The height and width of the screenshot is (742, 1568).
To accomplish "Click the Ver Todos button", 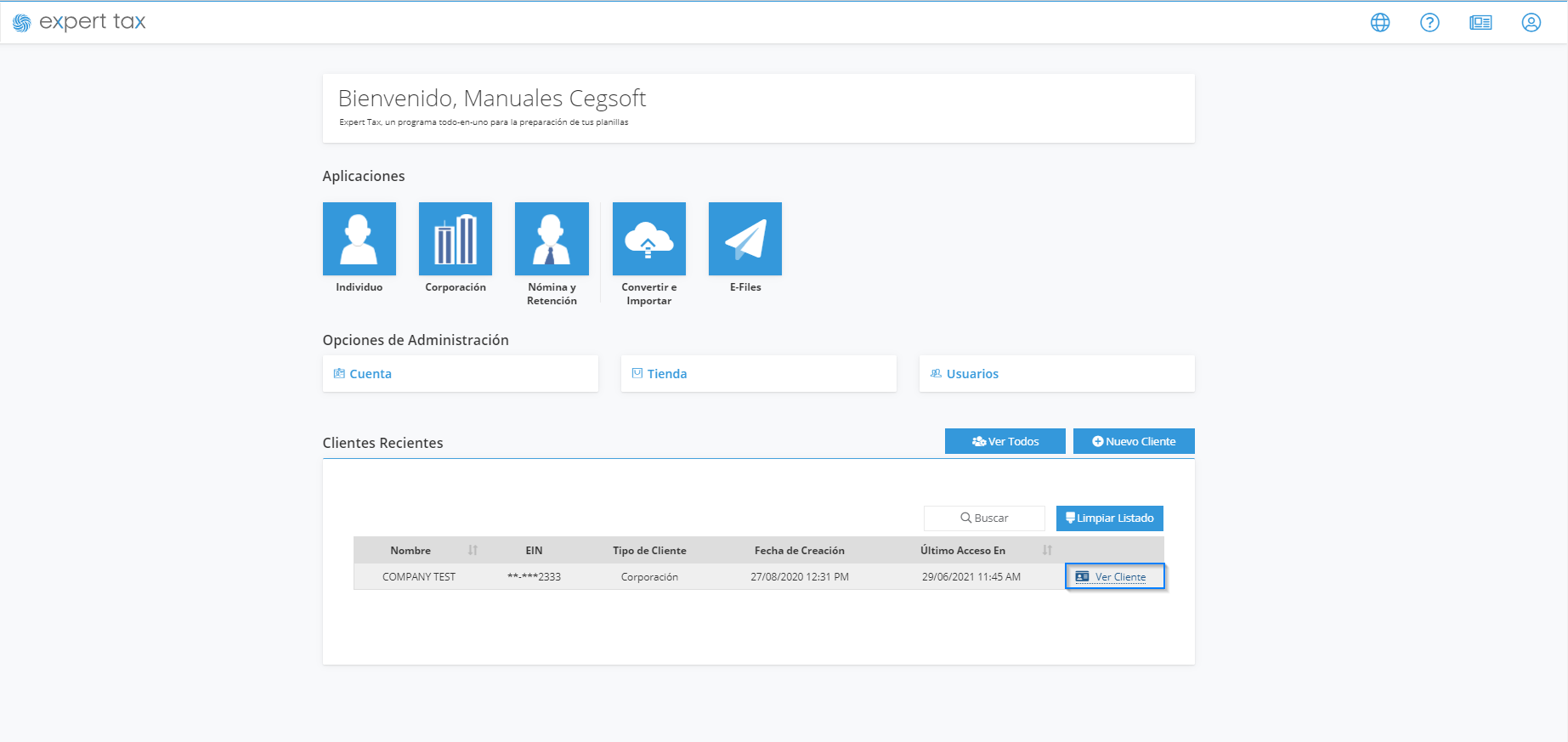I will click(x=1005, y=441).
